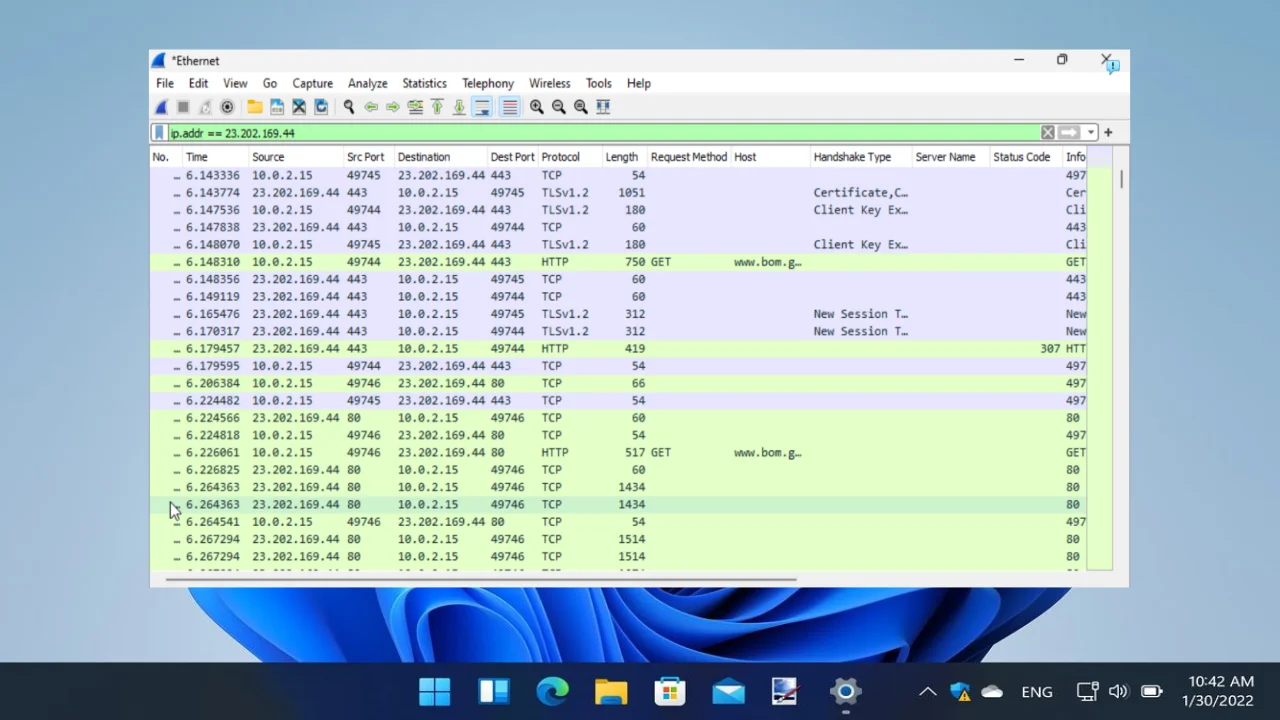This screenshot has height=720, width=1280.
Task: Open the Go menu
Action: [x=270, y=83]
